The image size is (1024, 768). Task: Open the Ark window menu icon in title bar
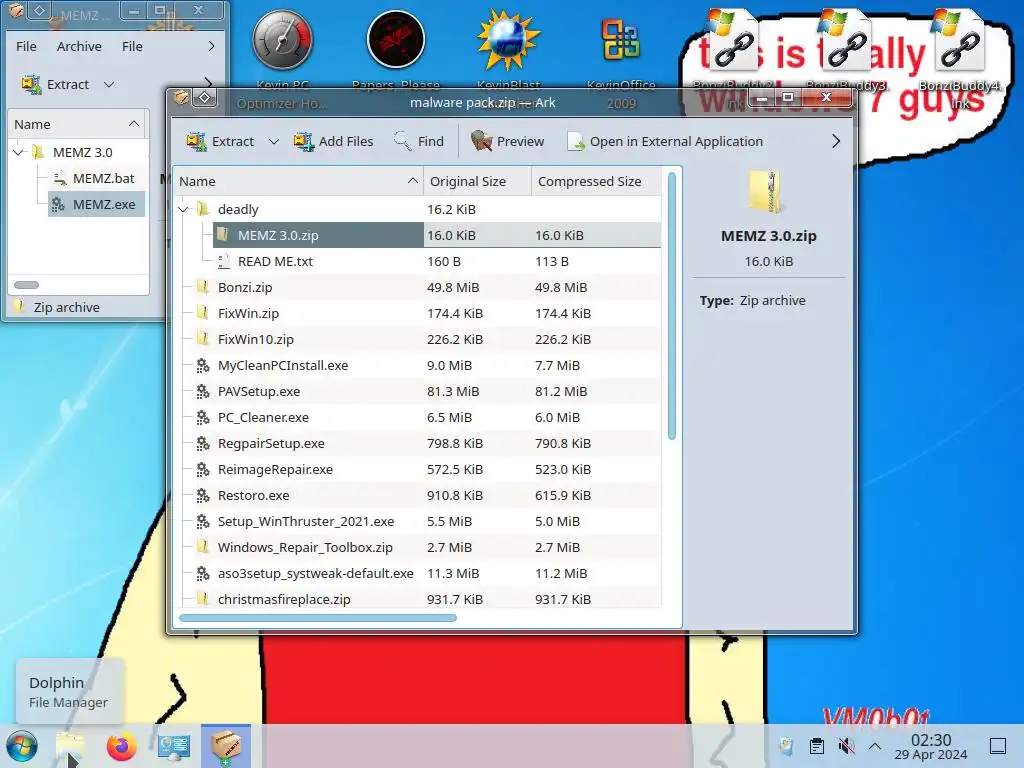coord(182,98)
